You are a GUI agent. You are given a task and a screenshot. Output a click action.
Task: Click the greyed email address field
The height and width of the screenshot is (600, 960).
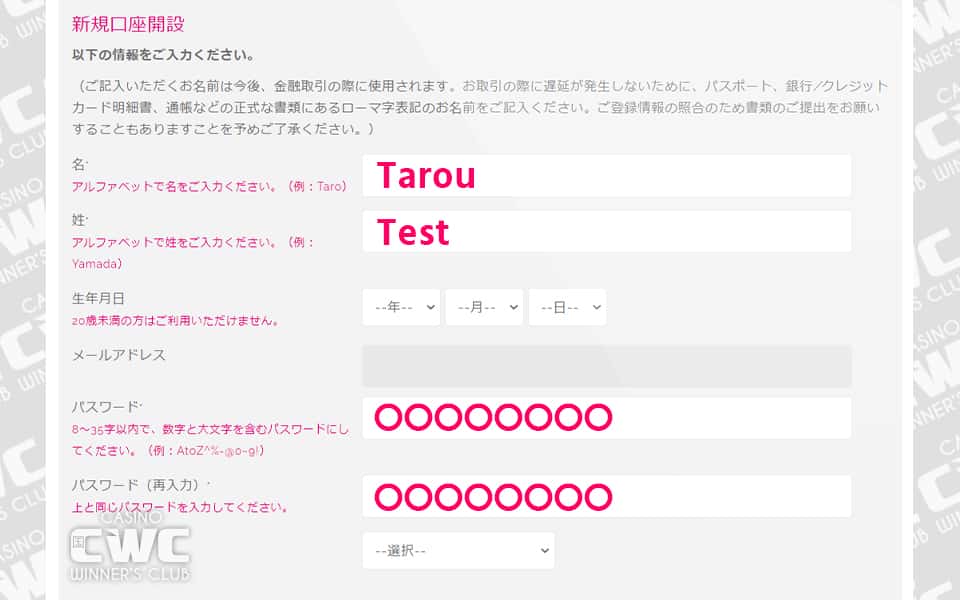click(606, 366)
